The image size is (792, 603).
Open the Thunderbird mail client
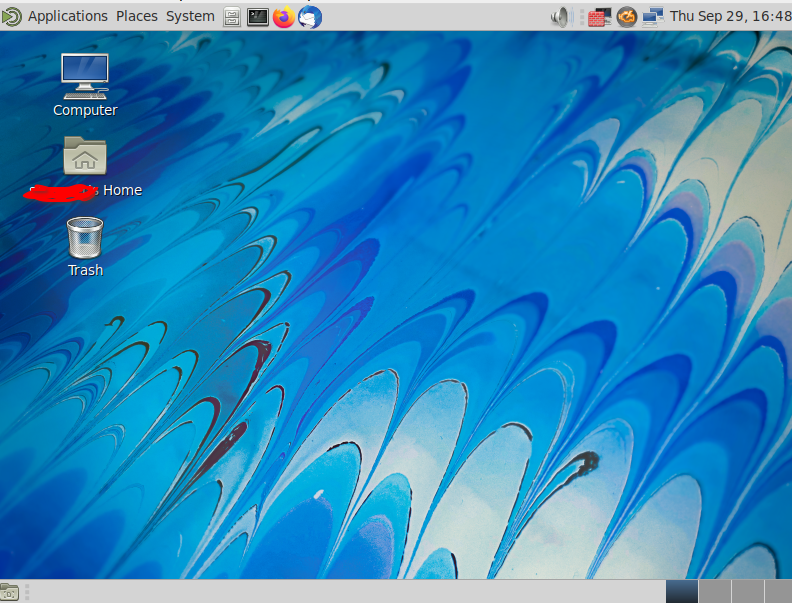(310, 17)
